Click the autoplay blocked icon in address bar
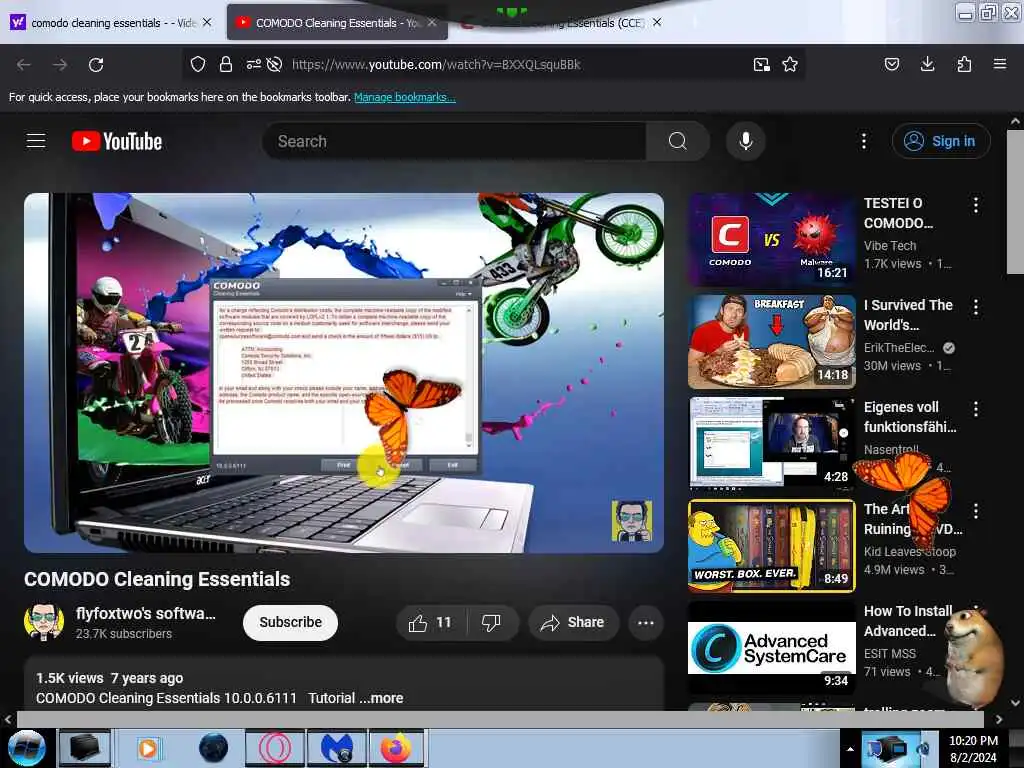 275,64
